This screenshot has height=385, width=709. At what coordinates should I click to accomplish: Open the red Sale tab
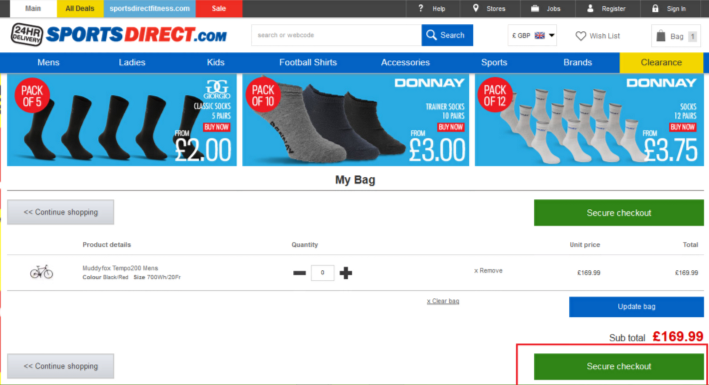click(219, 8)
